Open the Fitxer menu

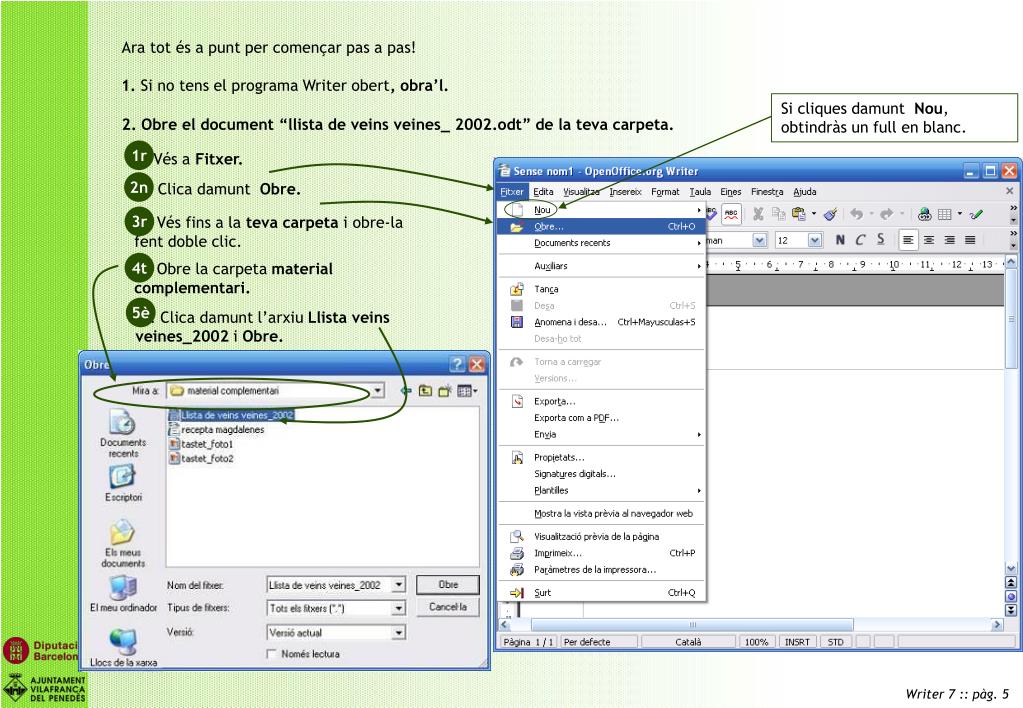click(512, 192)
